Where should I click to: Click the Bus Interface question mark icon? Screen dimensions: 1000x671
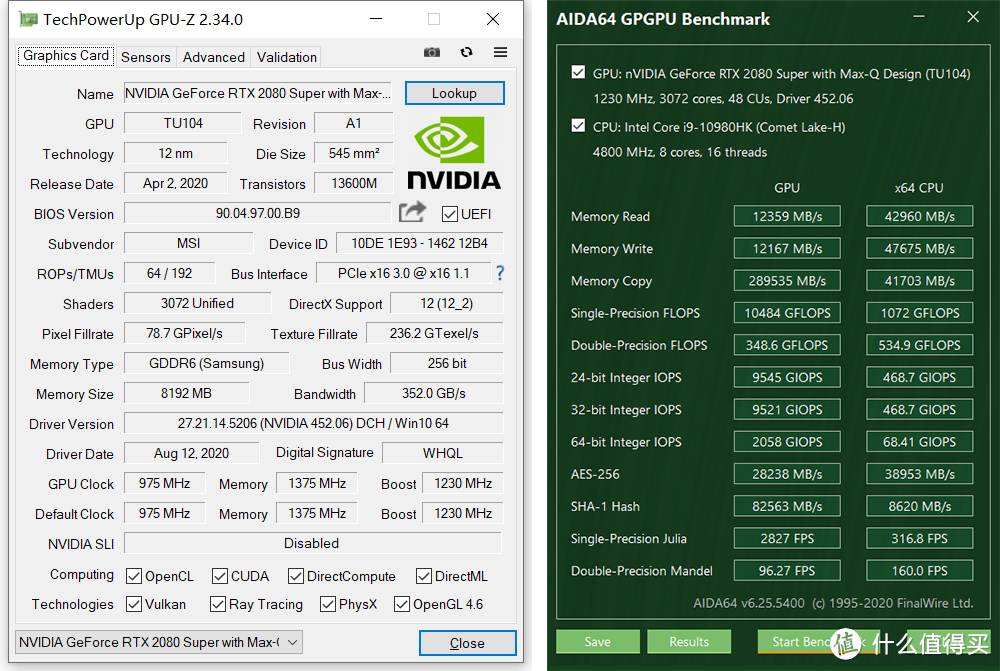500,273
